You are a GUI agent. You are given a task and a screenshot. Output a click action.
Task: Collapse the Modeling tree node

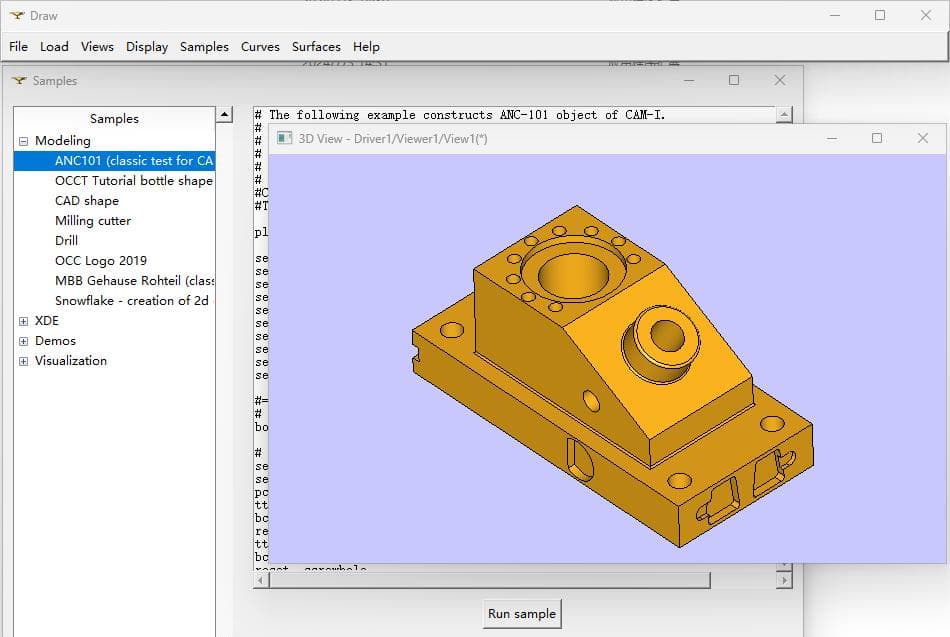24,141
